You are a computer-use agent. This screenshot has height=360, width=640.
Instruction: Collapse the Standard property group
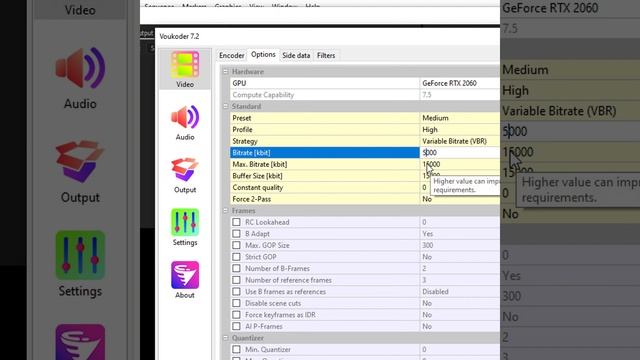point(225,106)
